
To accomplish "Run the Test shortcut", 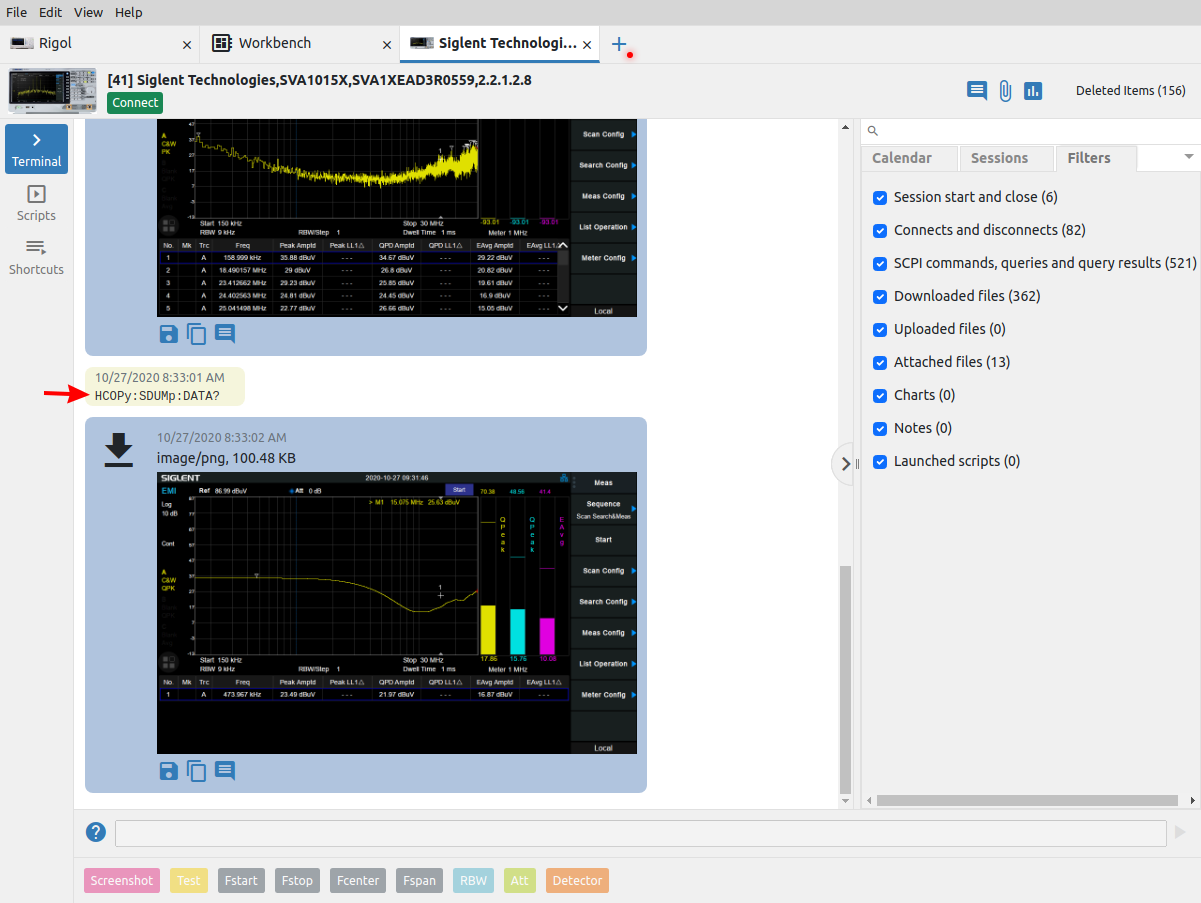I will (189, 881).
